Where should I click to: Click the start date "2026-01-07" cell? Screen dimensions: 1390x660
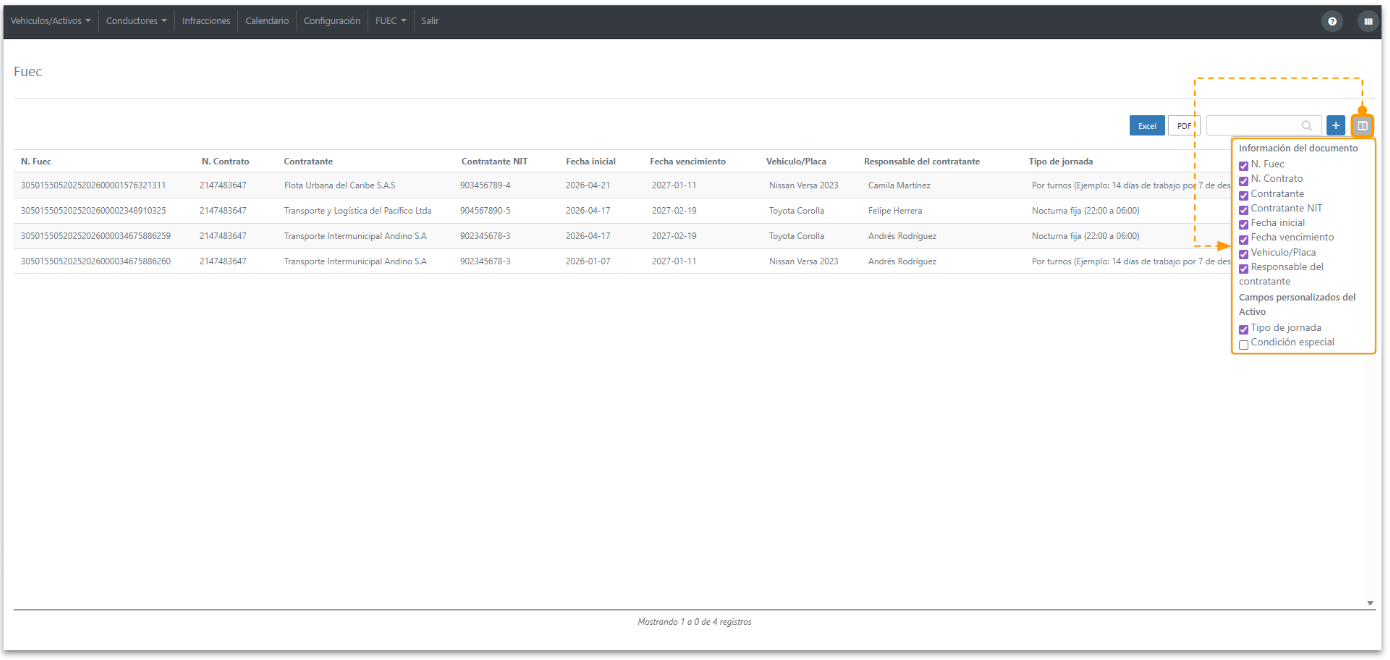point(588,262)
